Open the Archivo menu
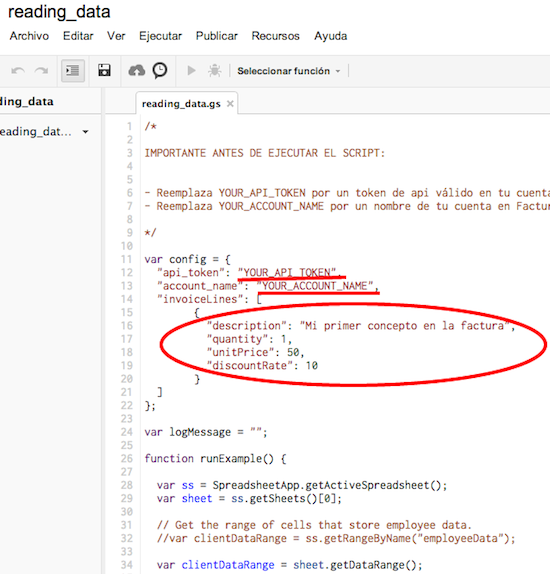Screen dimensions: 550x574 click(29, 36)
